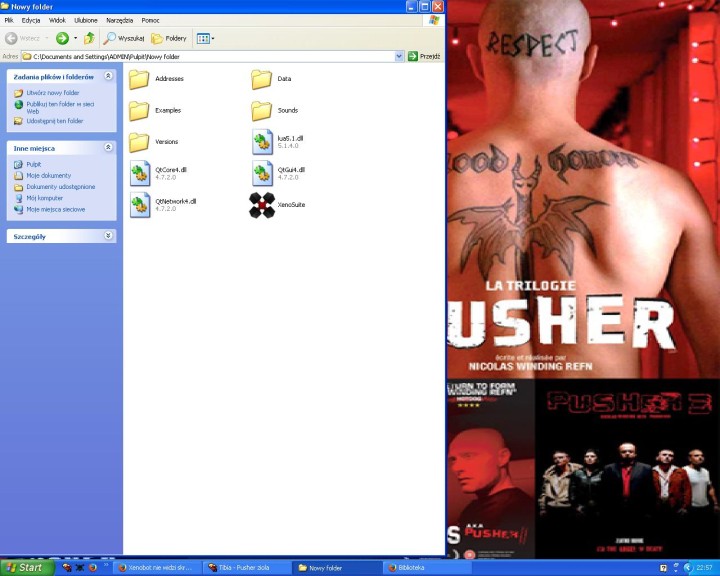Click the Tibia quick launch icon

pyautogui.click(x=67, y=568)
